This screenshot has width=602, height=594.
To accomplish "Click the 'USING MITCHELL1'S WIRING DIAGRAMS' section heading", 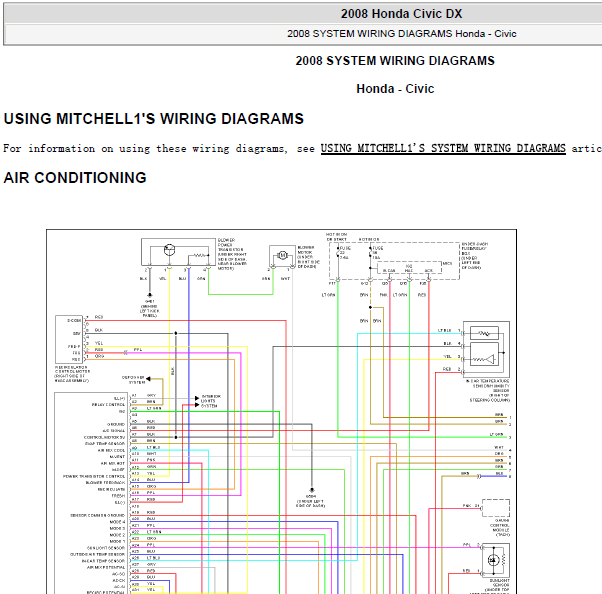I will [154, 119].
